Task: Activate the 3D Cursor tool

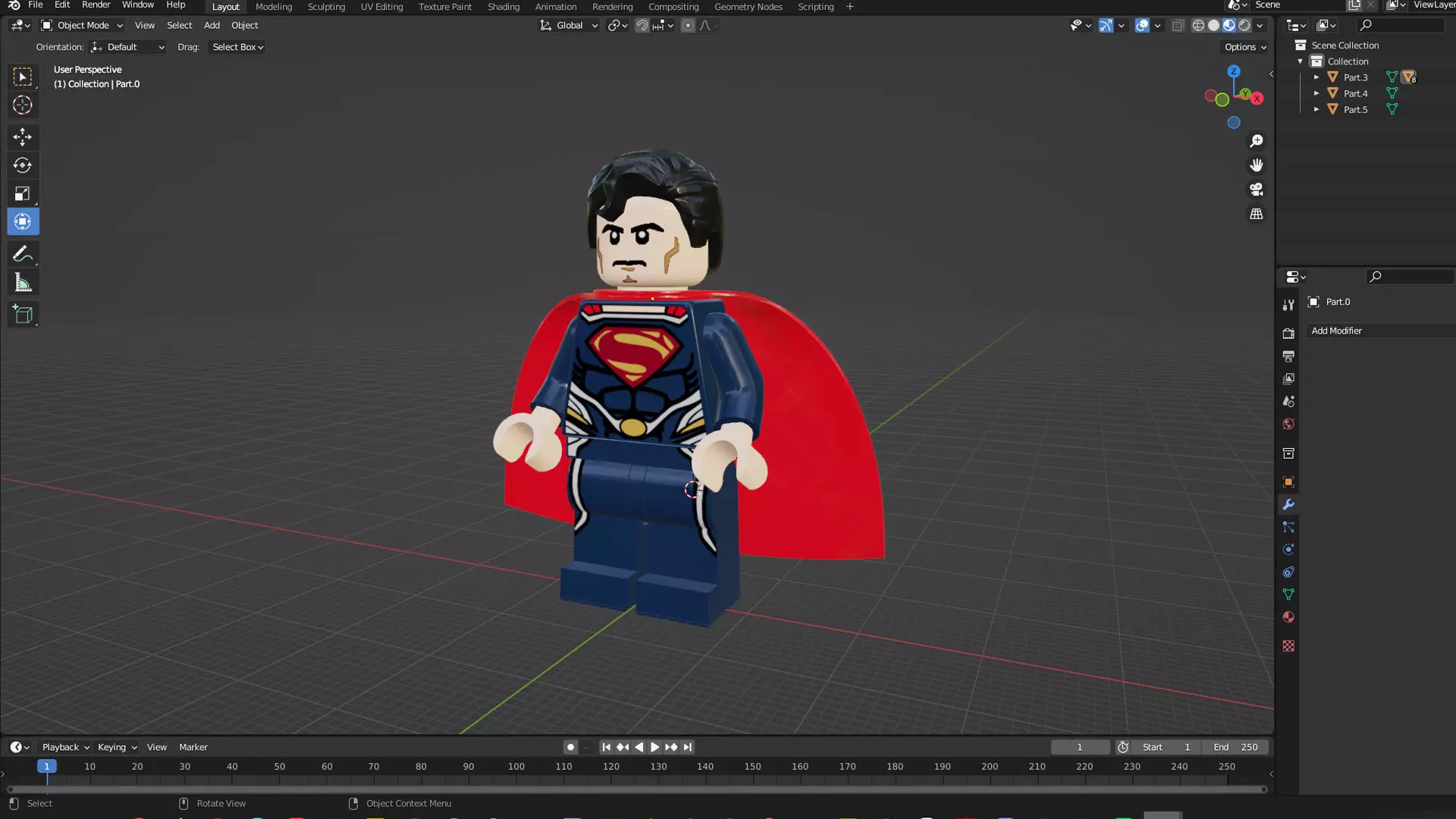Action: pos(23,105)
